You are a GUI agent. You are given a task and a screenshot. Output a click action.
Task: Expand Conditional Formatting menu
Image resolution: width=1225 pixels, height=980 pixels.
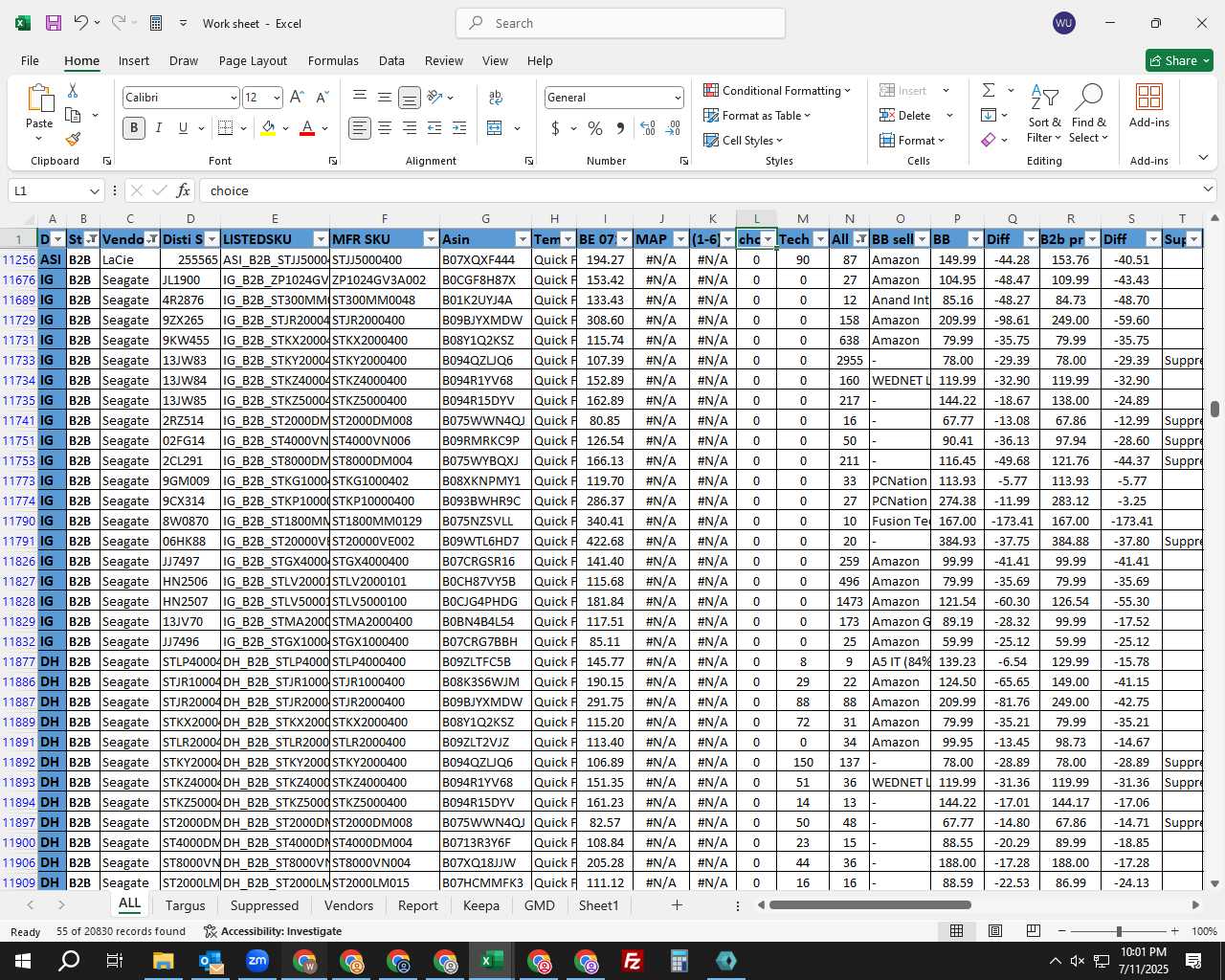coord(777,90)
